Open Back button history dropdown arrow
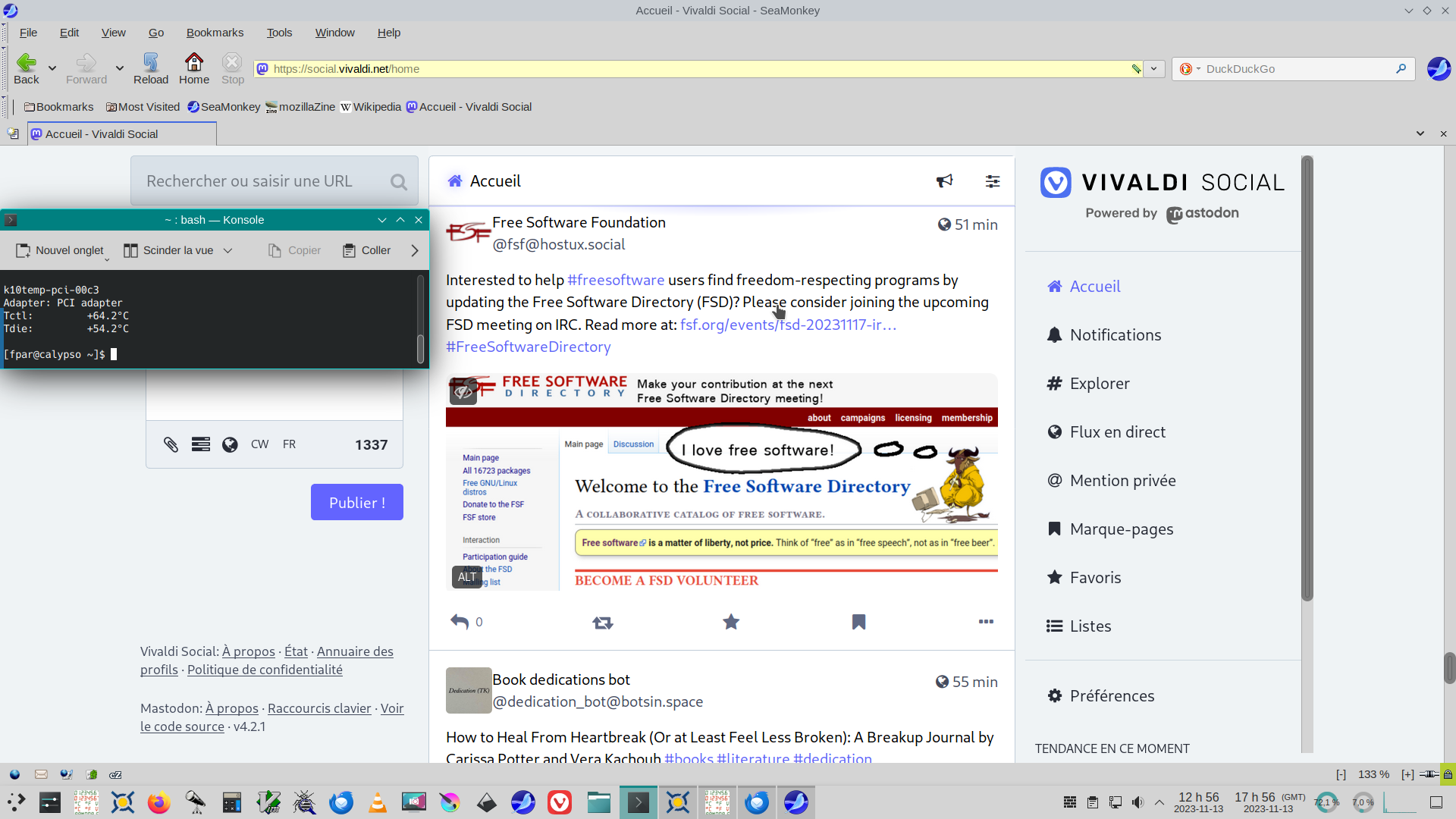The width and height of the screenshot is (1456, 819). [x=52, y=68]
